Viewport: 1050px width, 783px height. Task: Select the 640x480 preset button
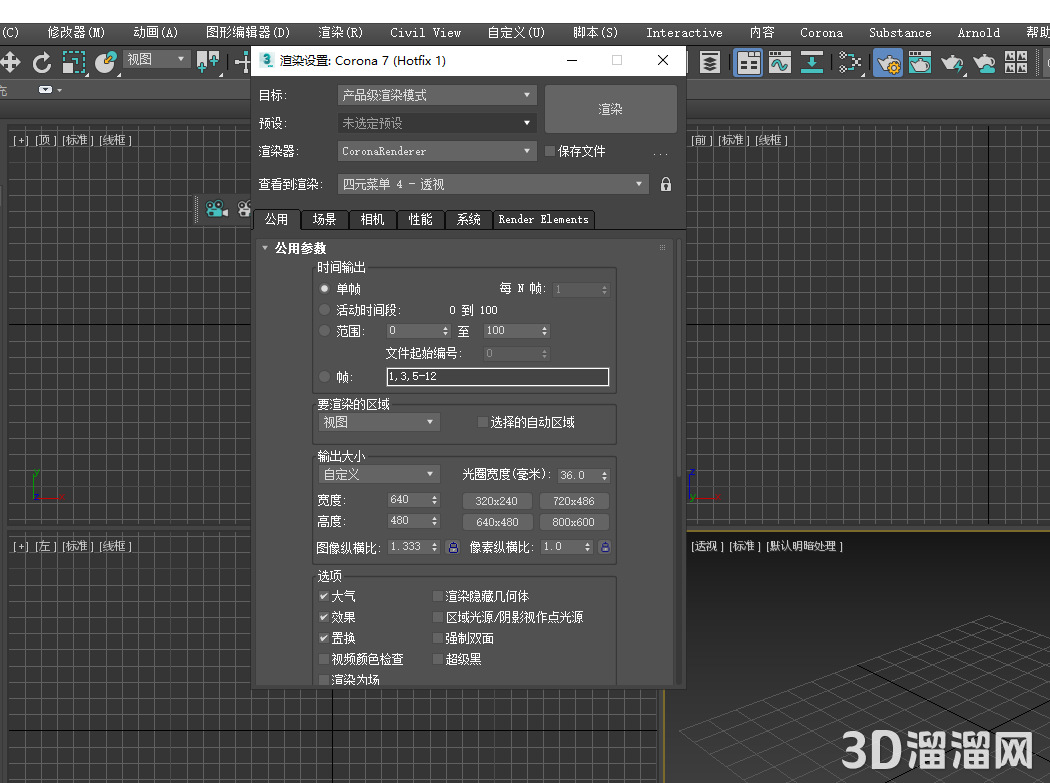point(497,521)
